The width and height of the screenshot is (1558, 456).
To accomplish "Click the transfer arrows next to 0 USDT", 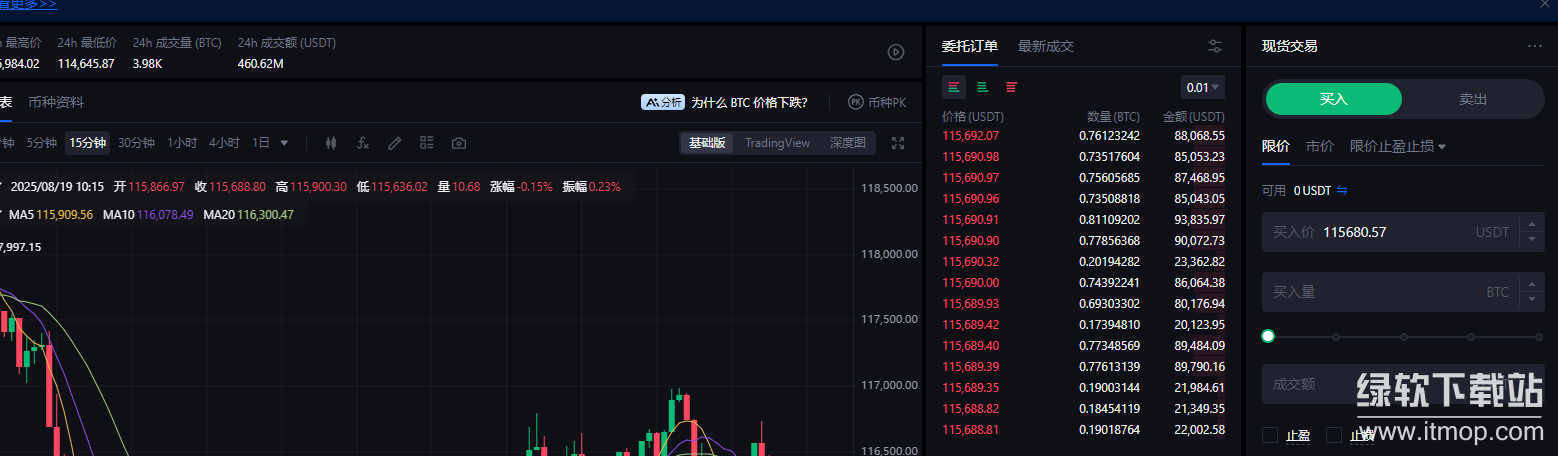I will point(1342,190).
